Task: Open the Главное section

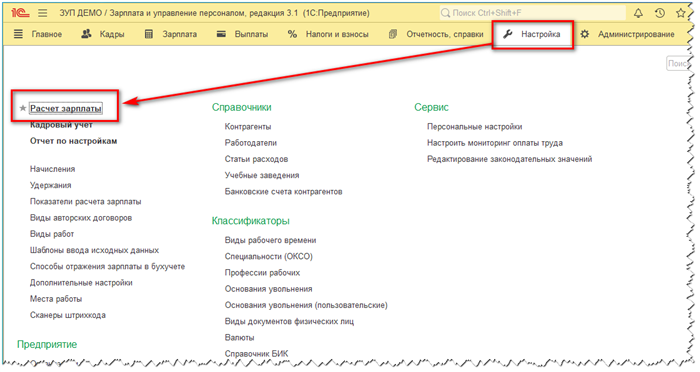Action: pyautogui.click(x=46, y=34)
